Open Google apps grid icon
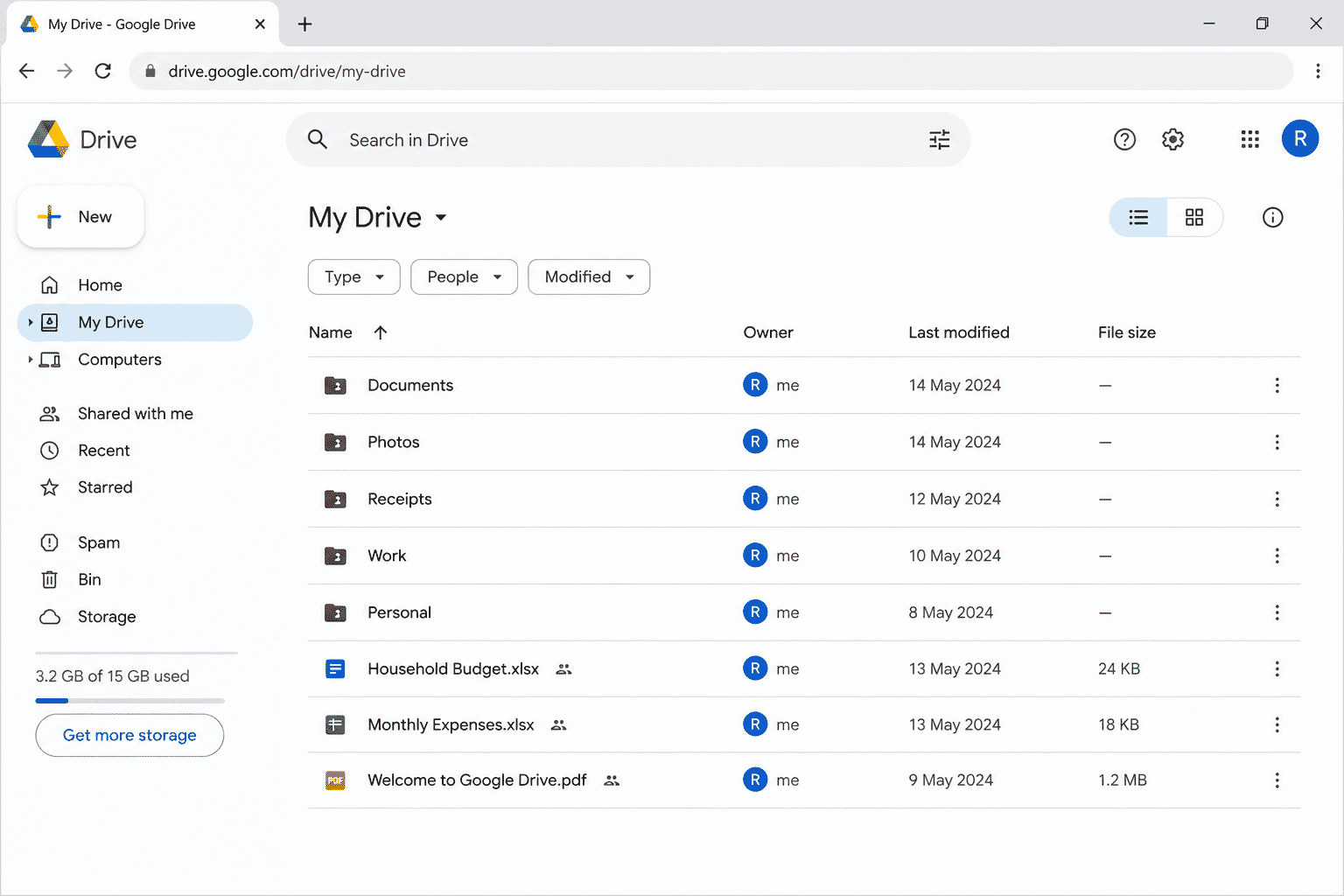Viewport: 1344px width, 896px height. [x=1249, y=139]
